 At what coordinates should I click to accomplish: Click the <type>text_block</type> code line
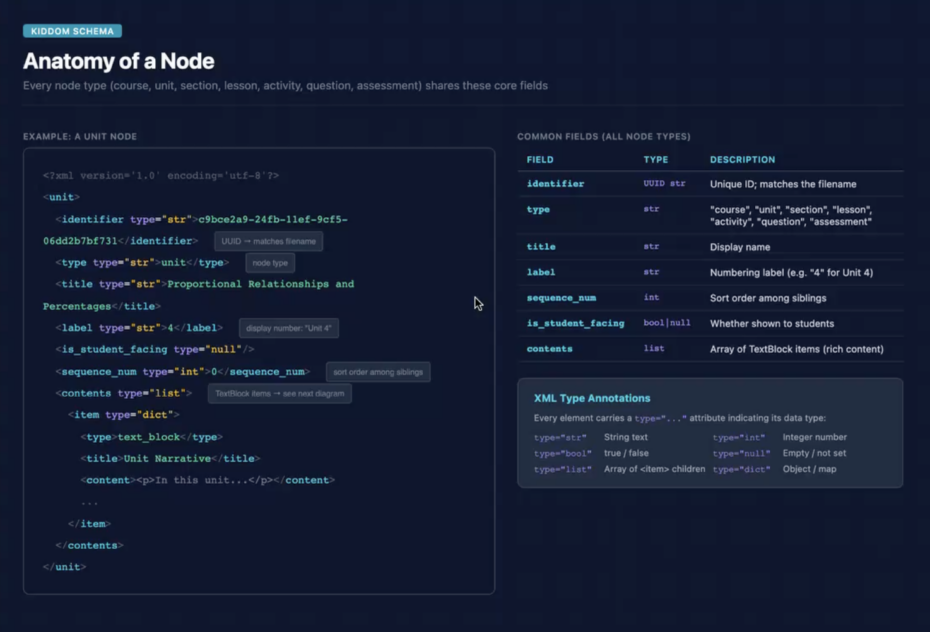151,437
